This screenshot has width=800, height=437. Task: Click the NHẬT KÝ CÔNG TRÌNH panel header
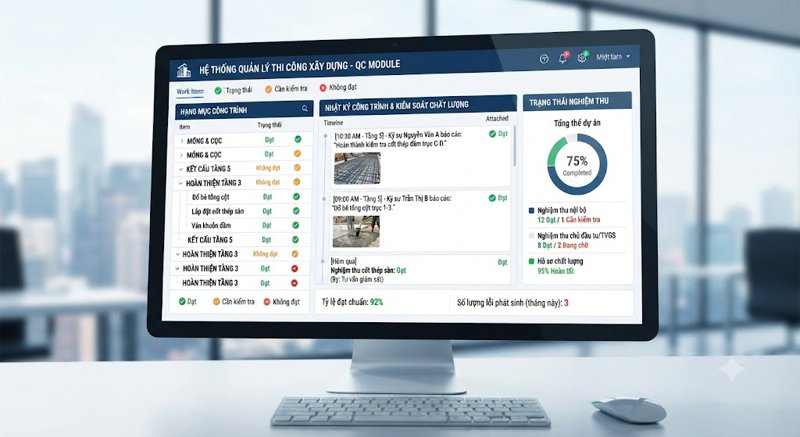418,105
